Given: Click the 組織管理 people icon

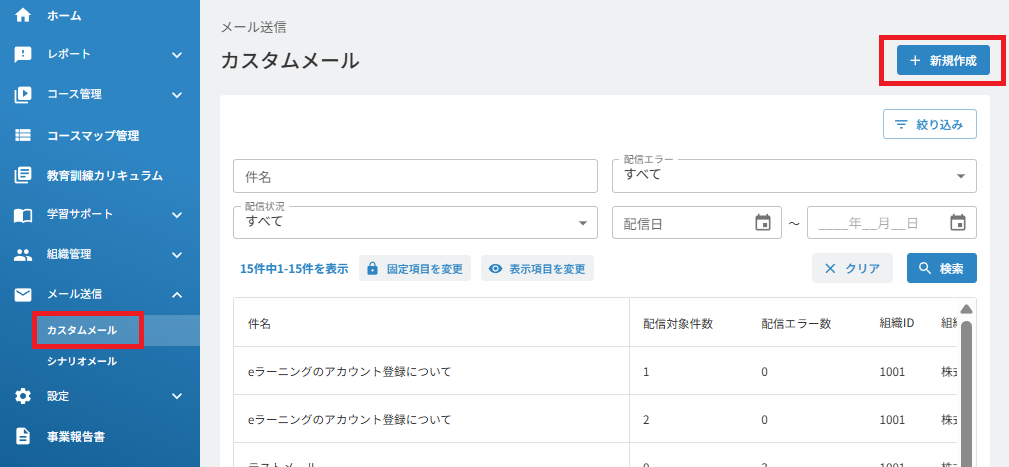Looking at the screenshot, I should pyautogui.click(x=23, y=255).
